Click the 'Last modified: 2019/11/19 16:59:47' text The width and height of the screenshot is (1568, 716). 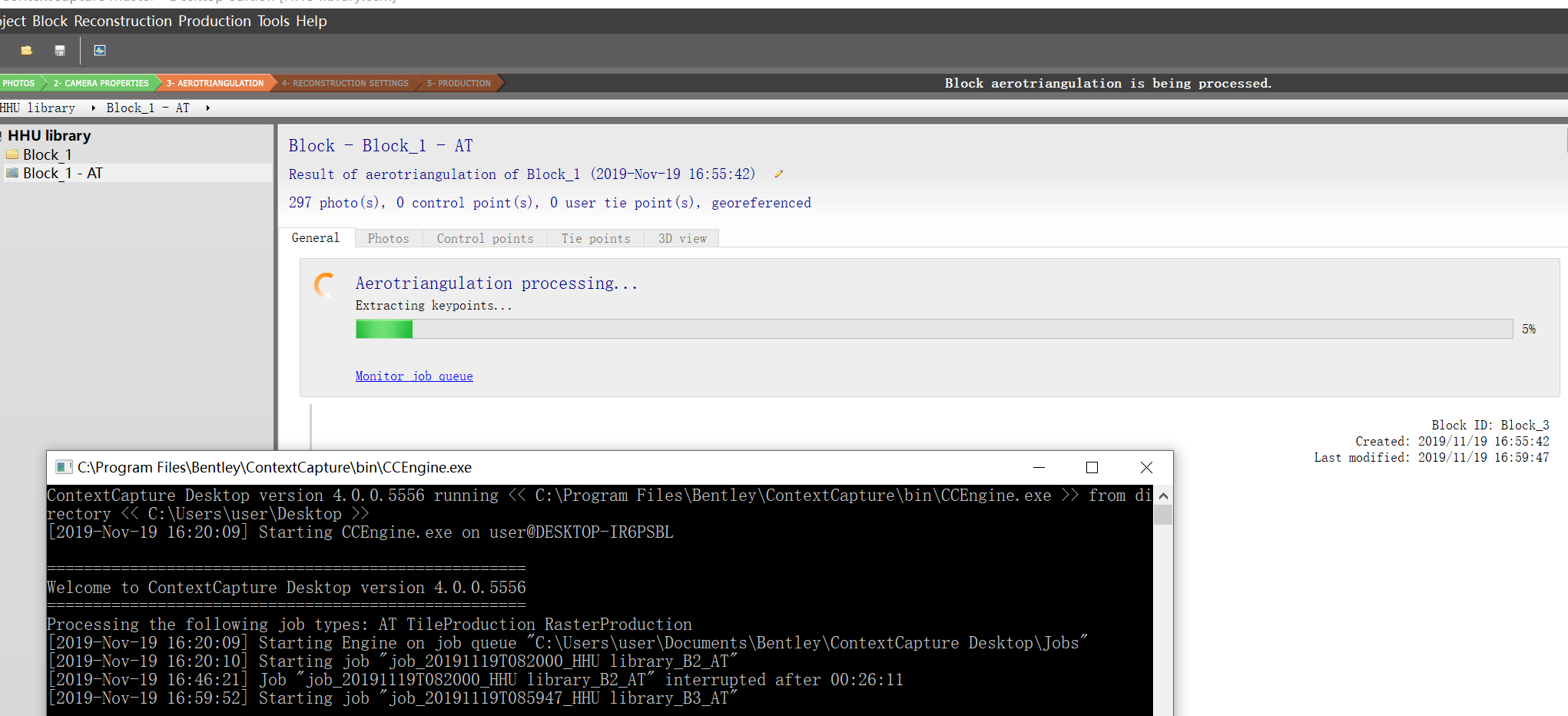1431,457
